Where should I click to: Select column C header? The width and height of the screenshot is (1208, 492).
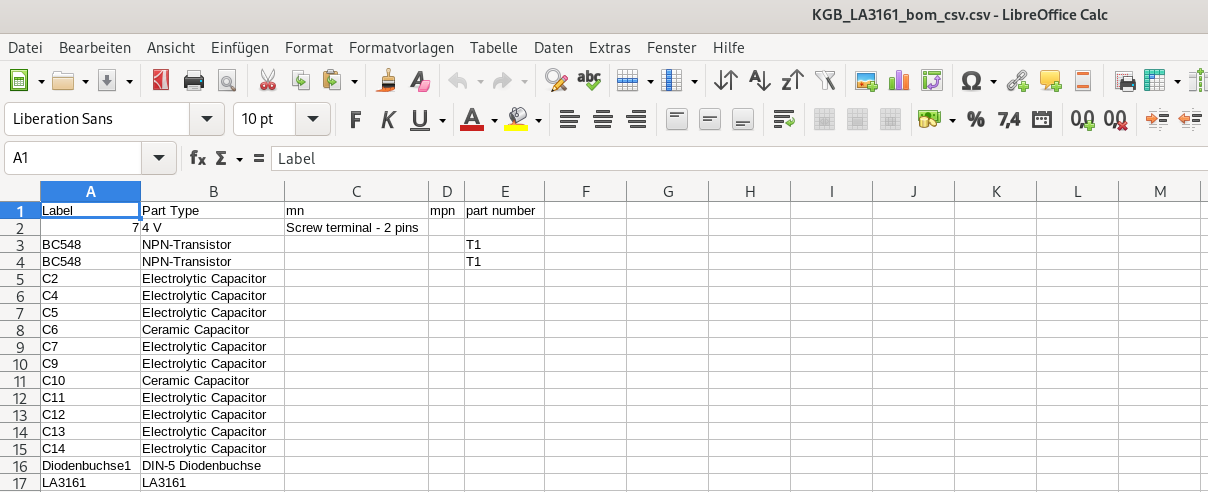click(356, 192)
